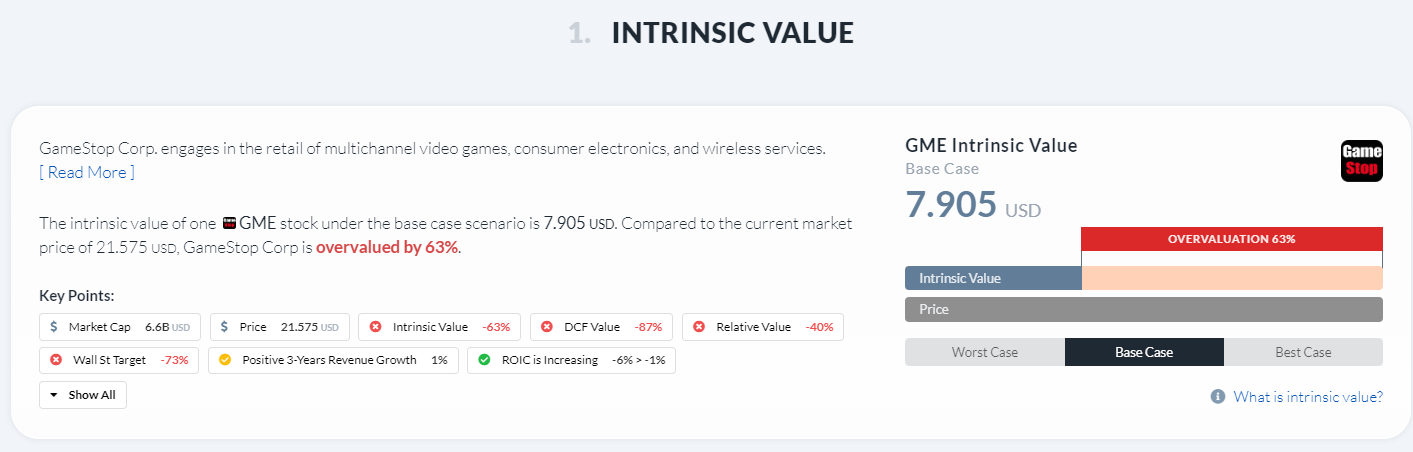Open the Intrinsic Value -63% key point
This screenshot has width=1413, height=452.
(440, 327)
